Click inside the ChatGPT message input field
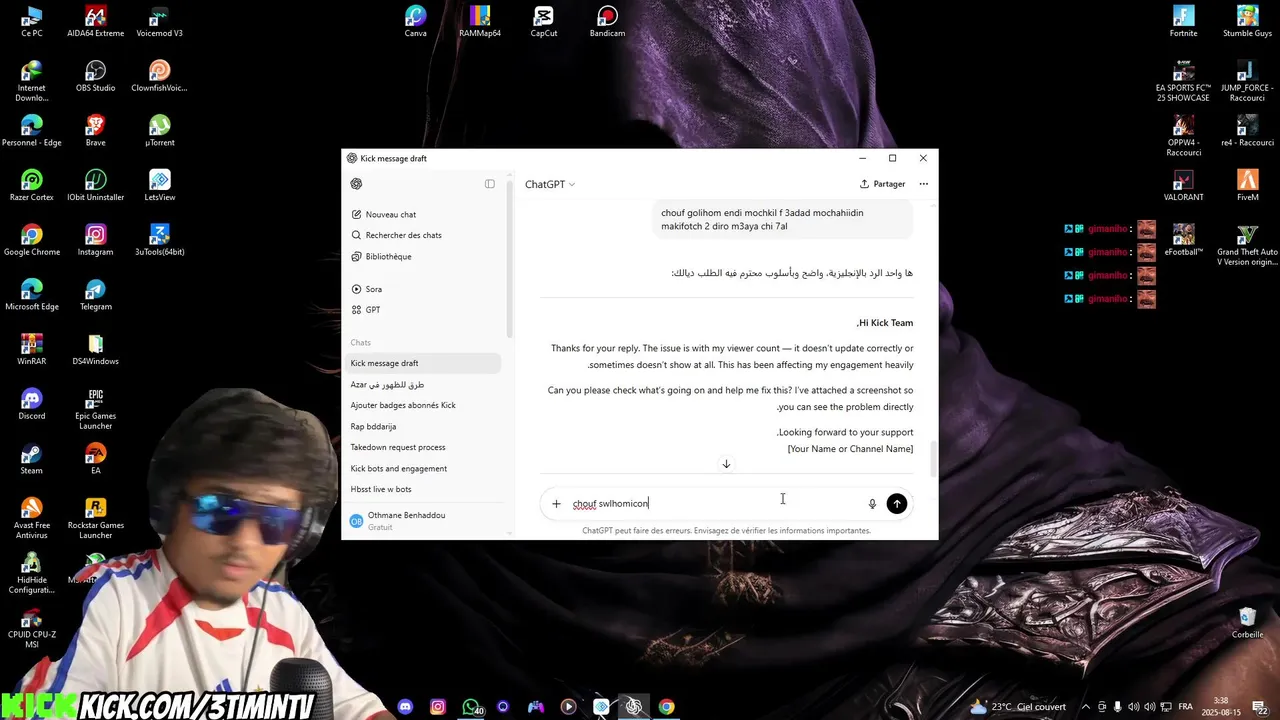The width and height of the screenshot is (1280, 720). tap(715, 504)
